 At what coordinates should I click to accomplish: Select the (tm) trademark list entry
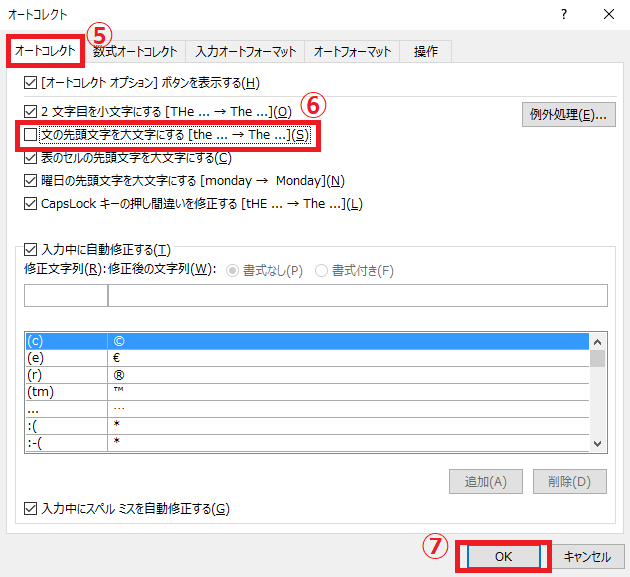(x=307, y=392)
